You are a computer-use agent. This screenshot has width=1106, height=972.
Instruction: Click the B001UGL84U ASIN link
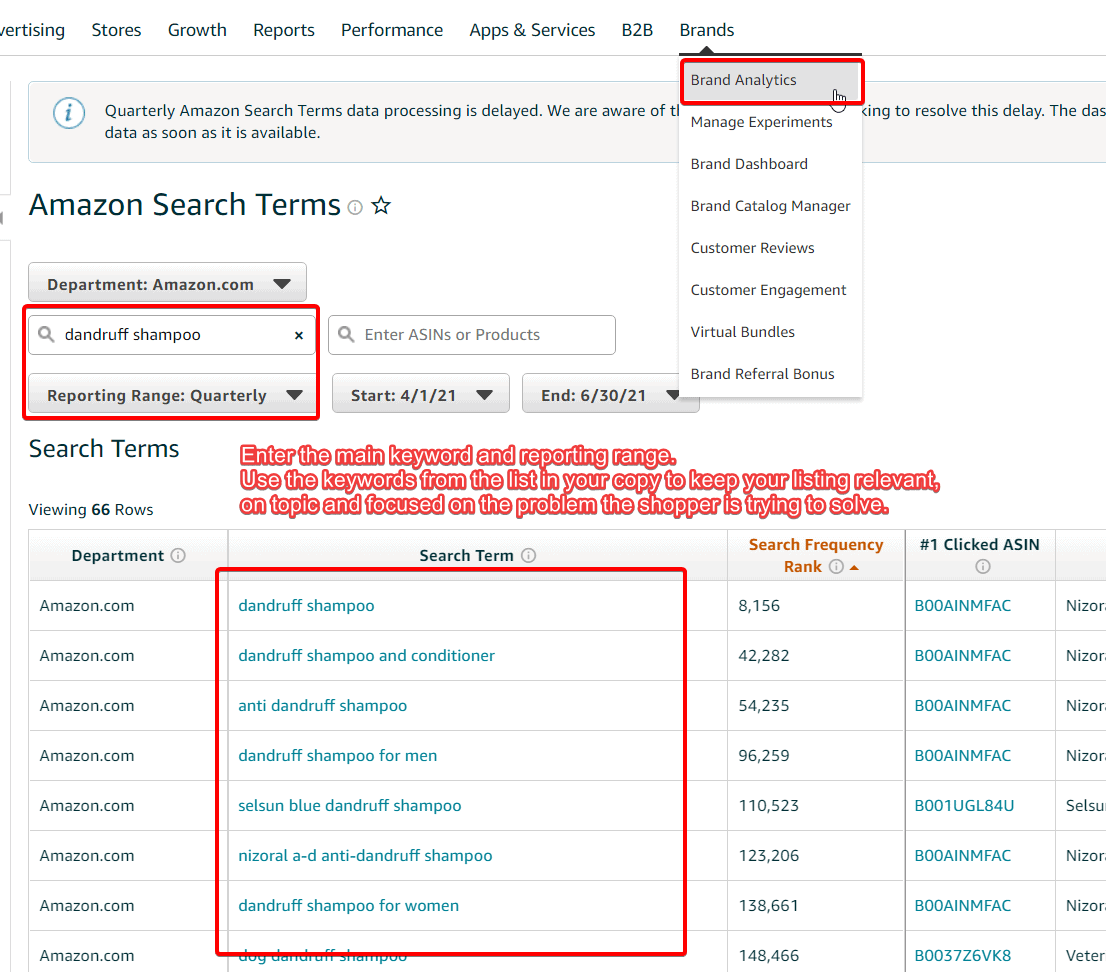[x=964, y=805]
